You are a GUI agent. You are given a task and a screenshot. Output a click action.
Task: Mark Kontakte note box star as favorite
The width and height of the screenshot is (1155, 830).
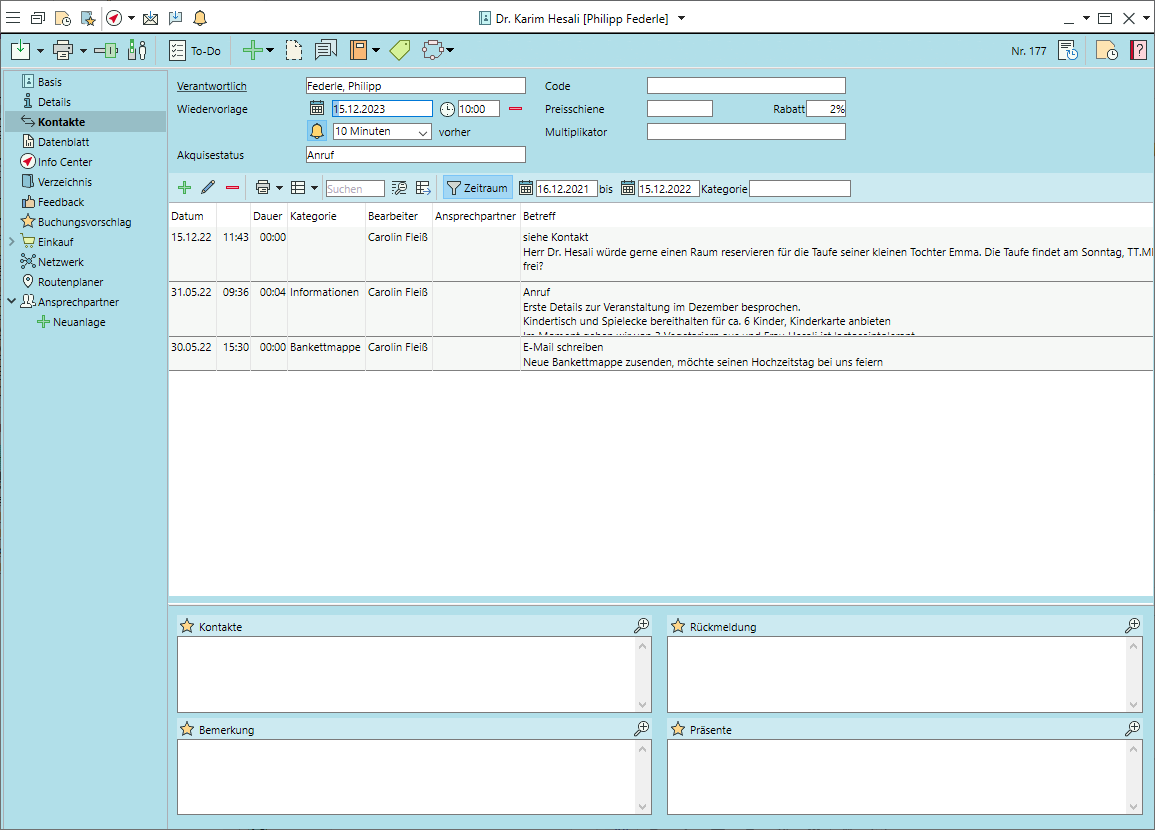point(186,626)
